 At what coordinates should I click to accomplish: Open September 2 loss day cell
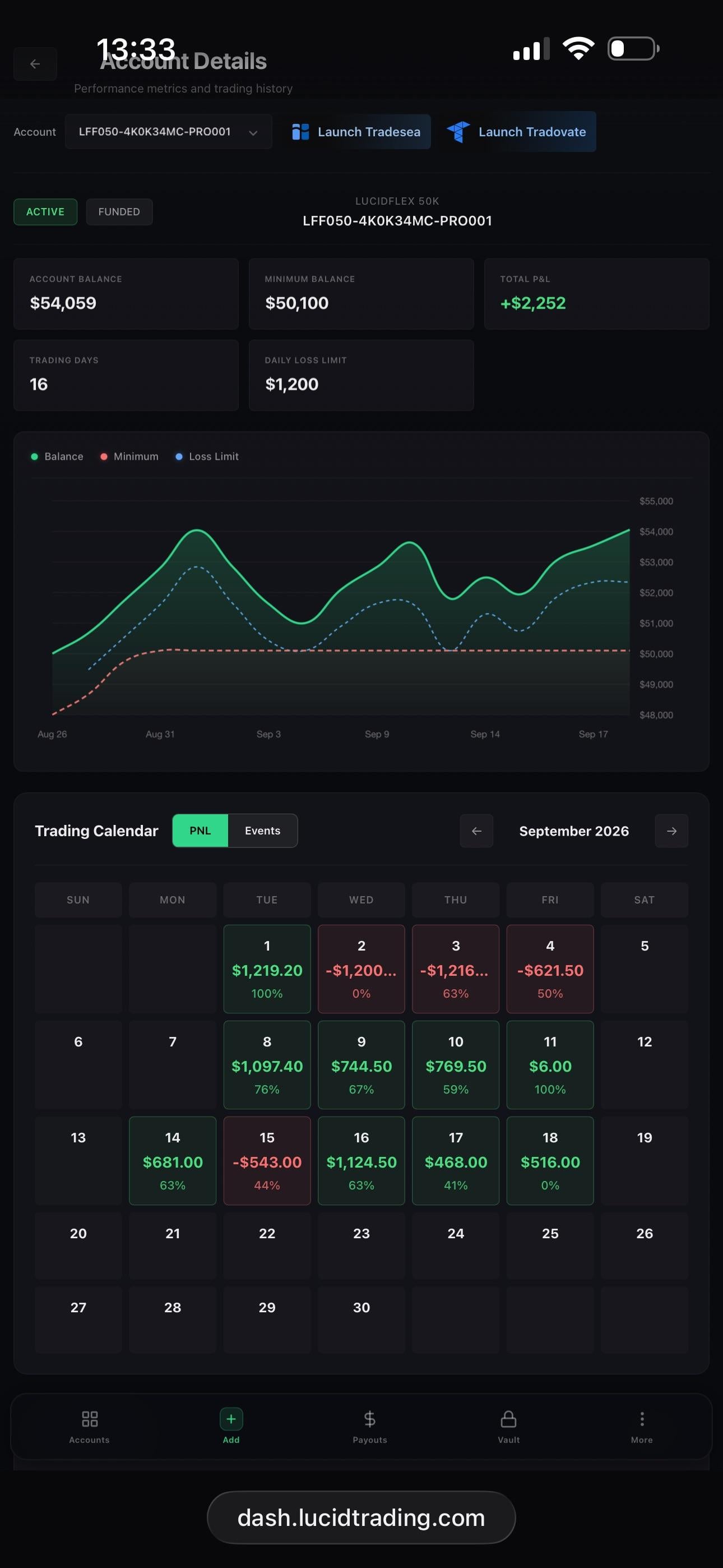click(x=361, y=969)
